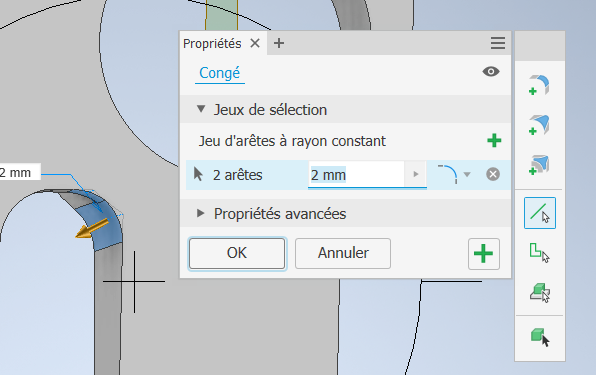Add a new panel tab with plus
Screen dimensions: 596x375
tap(279, 43)
